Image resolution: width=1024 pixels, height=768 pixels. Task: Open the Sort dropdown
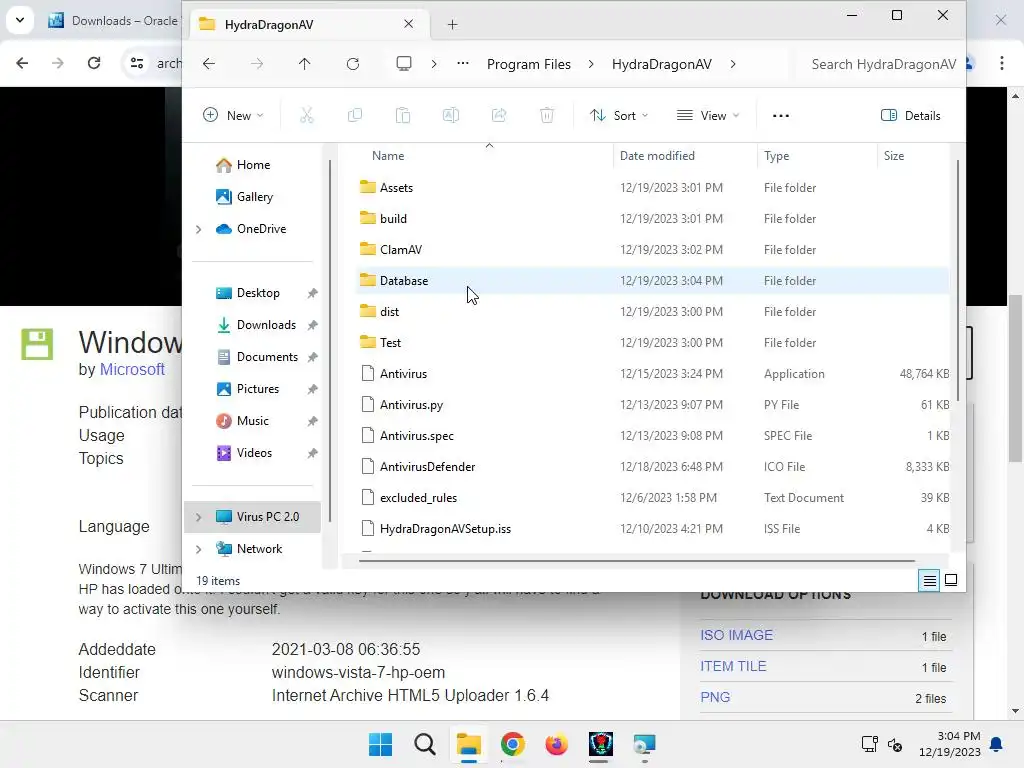click(x=619, y=116)
